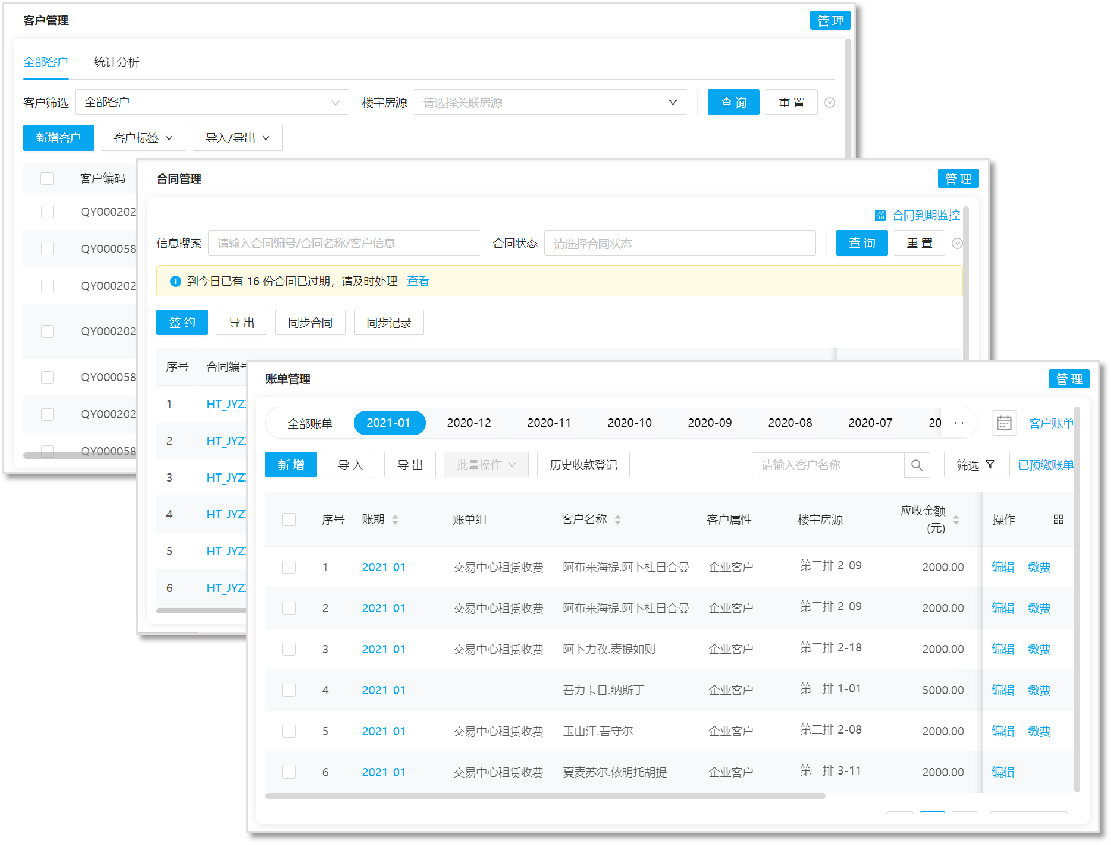This screenshot has height=845, width=1111.
Task: Open the 批量操作 dropdown in Bill Management
Action: (486, 465)
